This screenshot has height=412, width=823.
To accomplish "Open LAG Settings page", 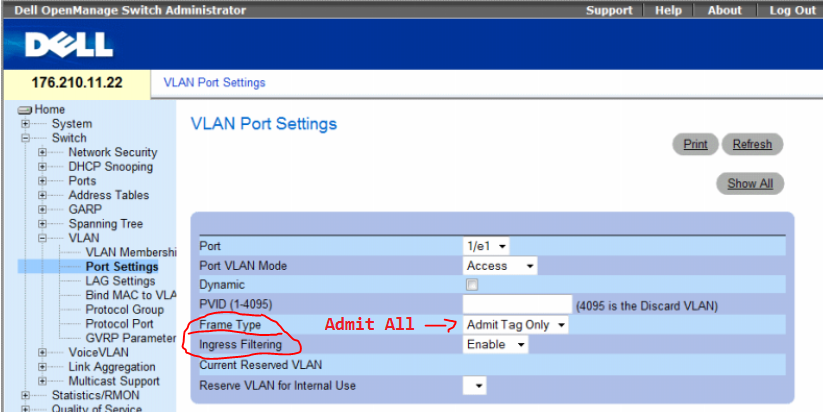I will pyautogui.click(x=120, y=281).
